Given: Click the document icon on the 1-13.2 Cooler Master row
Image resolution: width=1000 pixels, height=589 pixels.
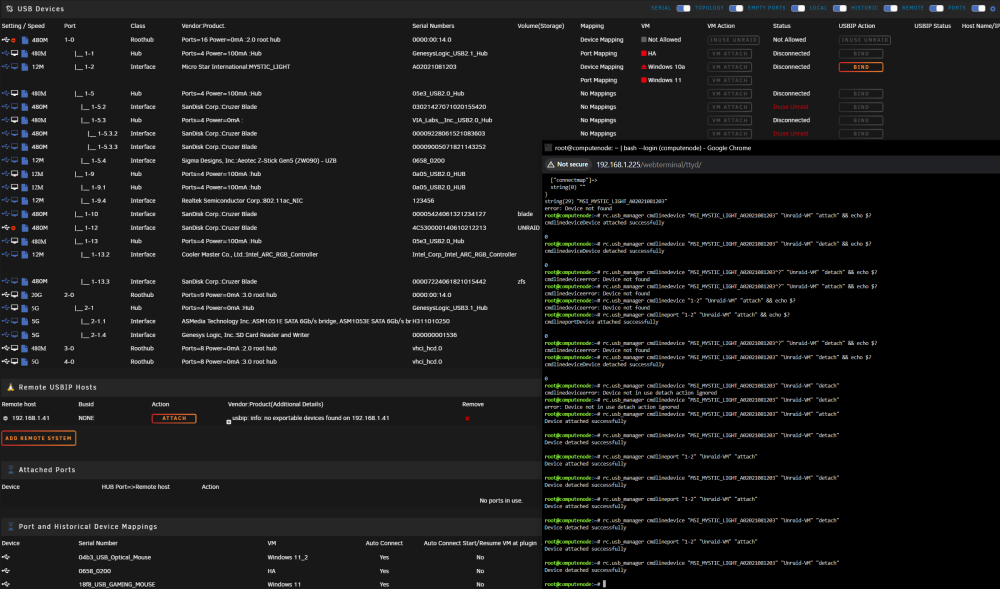Looking at the screenshot, I should pyautogui.click(x=25, y=254).
